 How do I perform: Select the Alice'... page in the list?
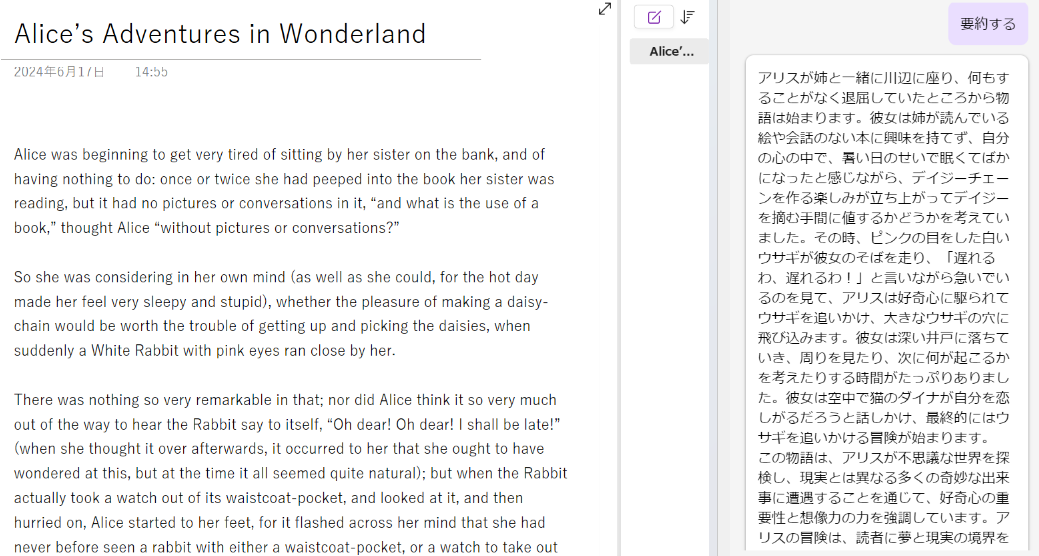(669, 52)
